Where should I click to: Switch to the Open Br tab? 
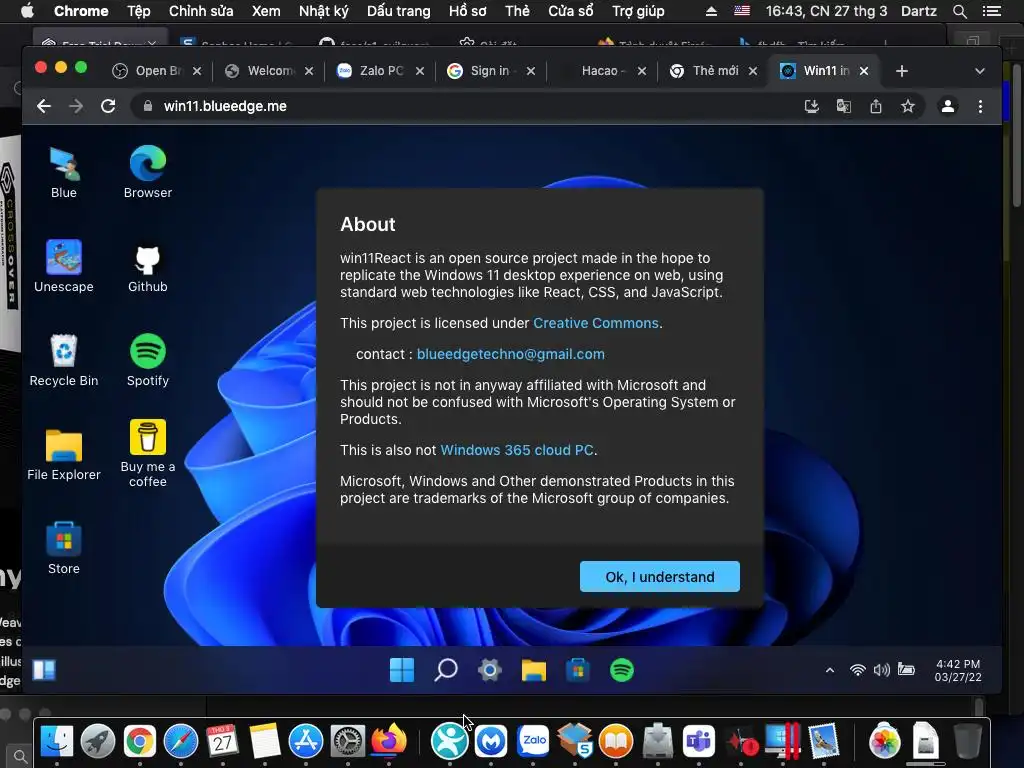click(157, 71)
